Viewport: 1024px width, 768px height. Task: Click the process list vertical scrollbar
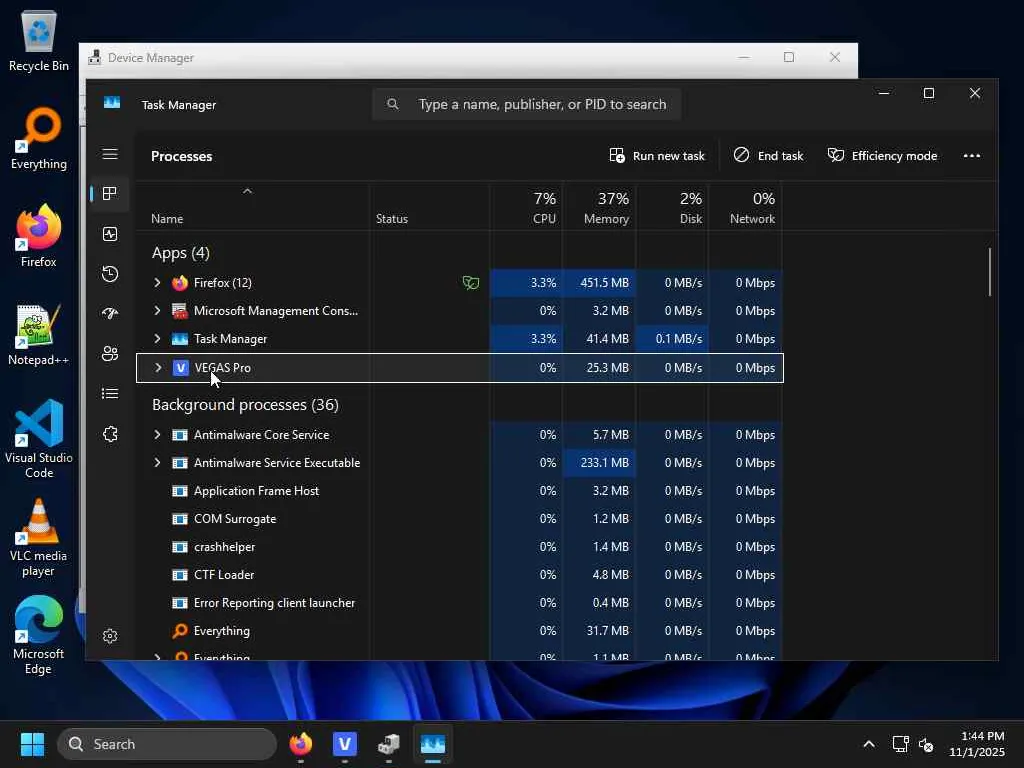click(x=990, y=272)
